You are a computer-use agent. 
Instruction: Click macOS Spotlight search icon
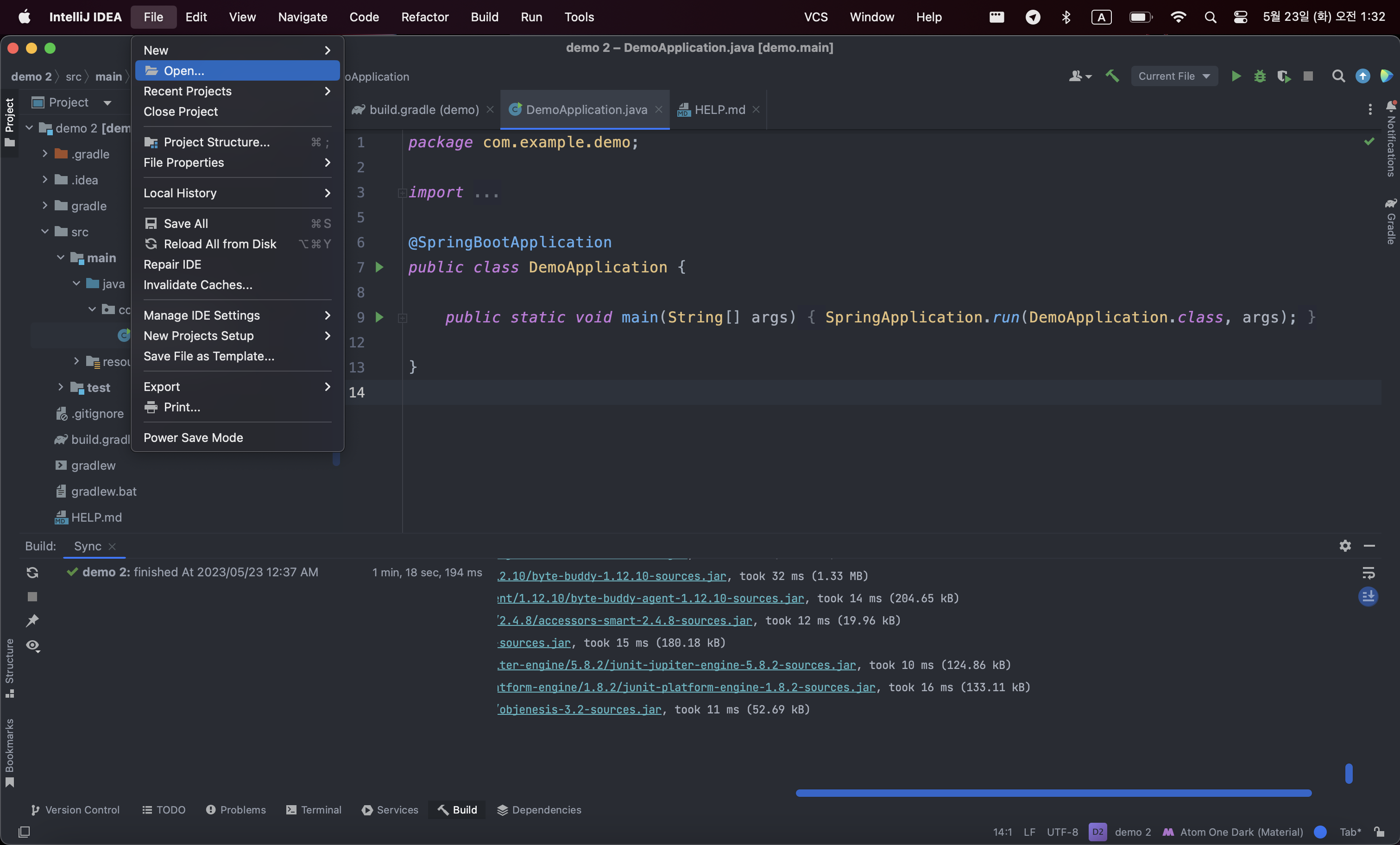tap(1210, 17)
